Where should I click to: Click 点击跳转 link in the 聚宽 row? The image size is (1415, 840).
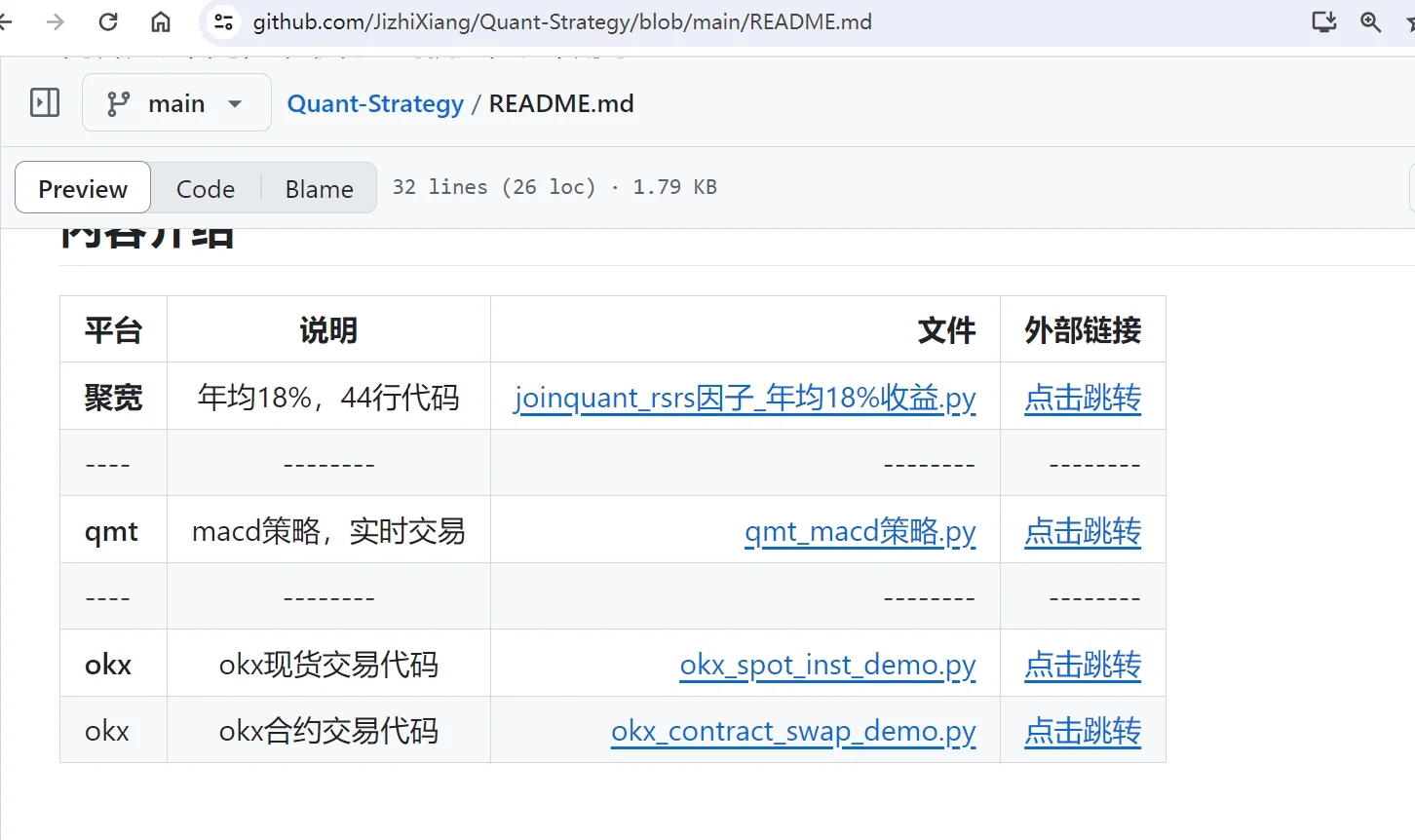(x=1083, y=398)
